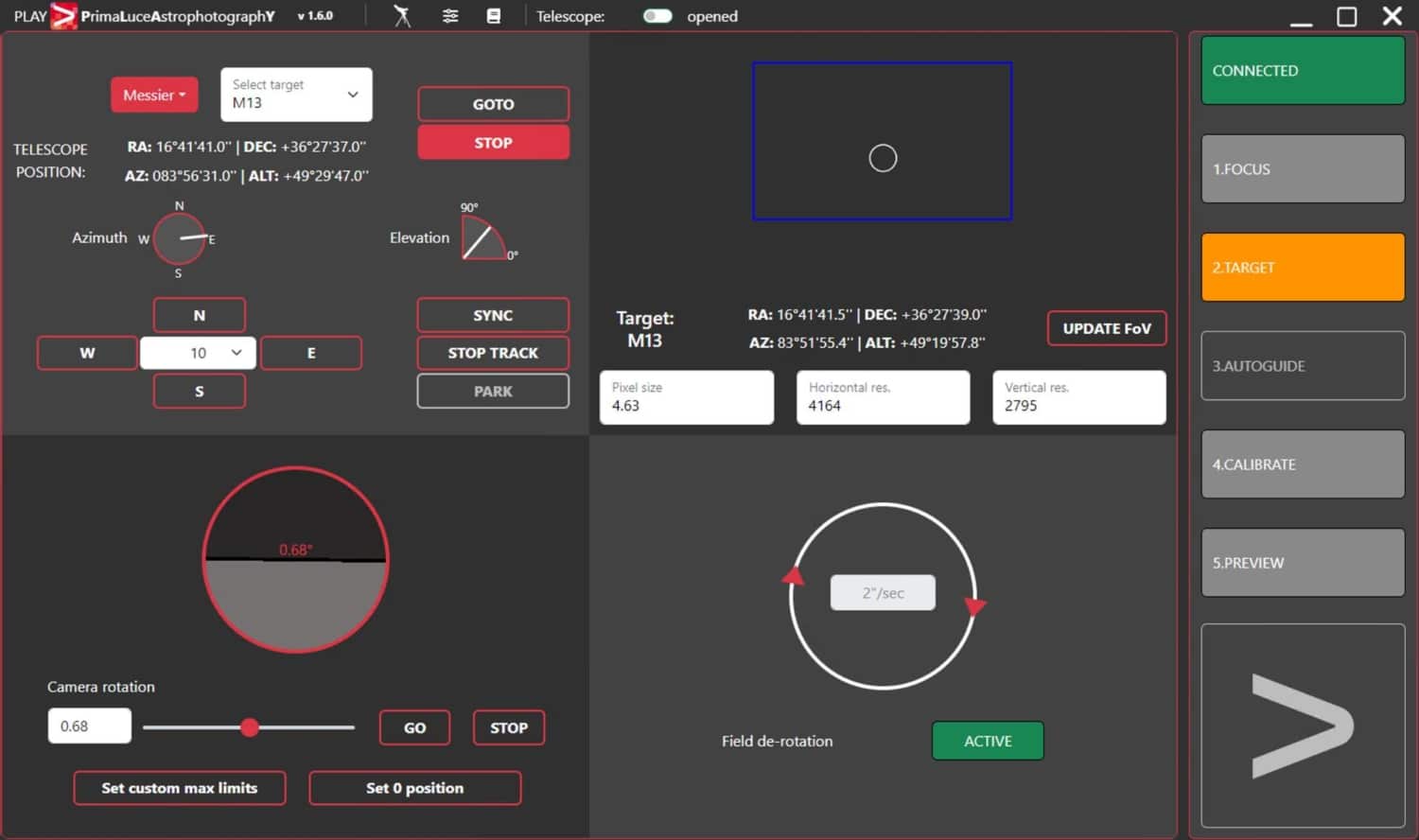The width and height of the screenshot is (1419, 840).
Task: Click the telescope icon in the top bar
Action: (402, 16)
